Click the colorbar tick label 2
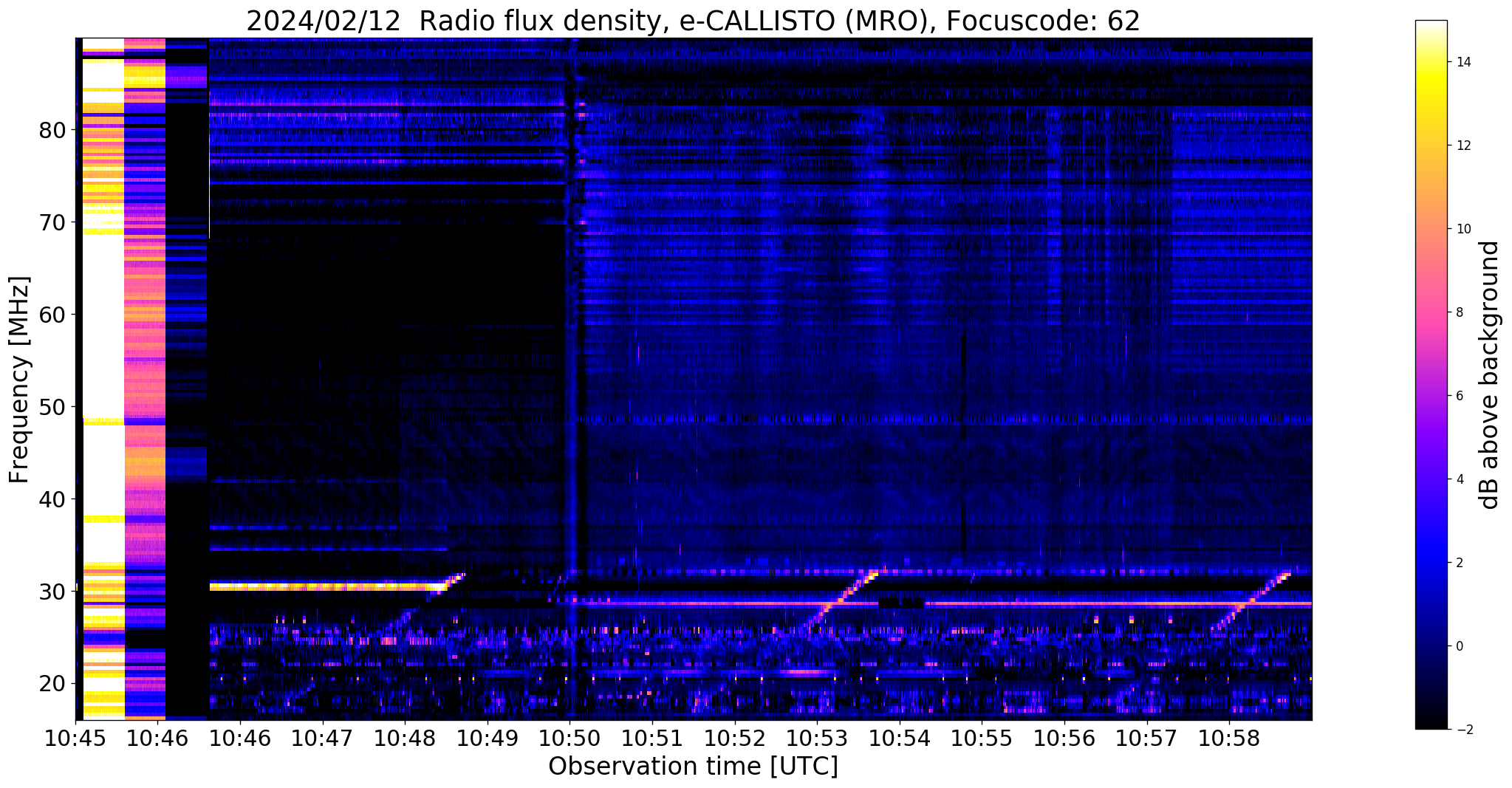Image resolution: width=1512 pixels, height=788 pixels. (1458, 563)
